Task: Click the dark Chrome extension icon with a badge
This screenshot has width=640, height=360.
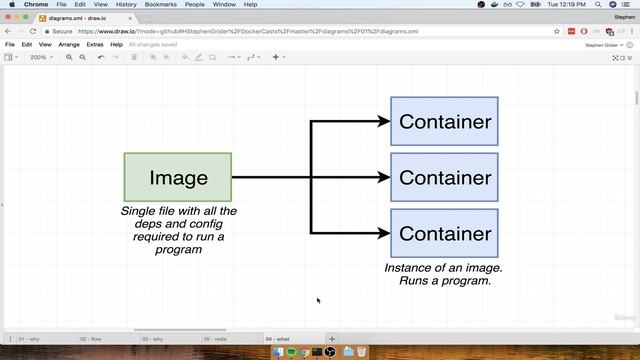Action: (610, 31)
